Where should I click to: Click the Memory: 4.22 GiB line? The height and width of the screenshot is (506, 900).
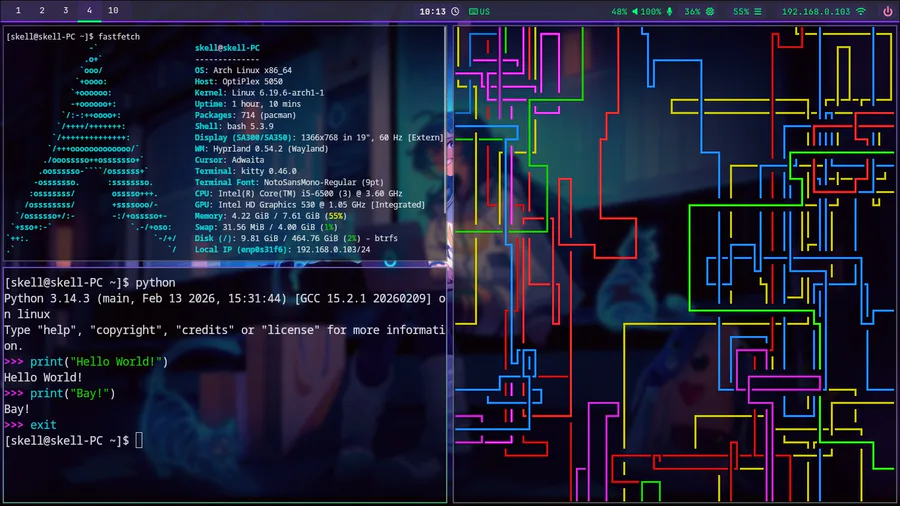pos(271,216)
